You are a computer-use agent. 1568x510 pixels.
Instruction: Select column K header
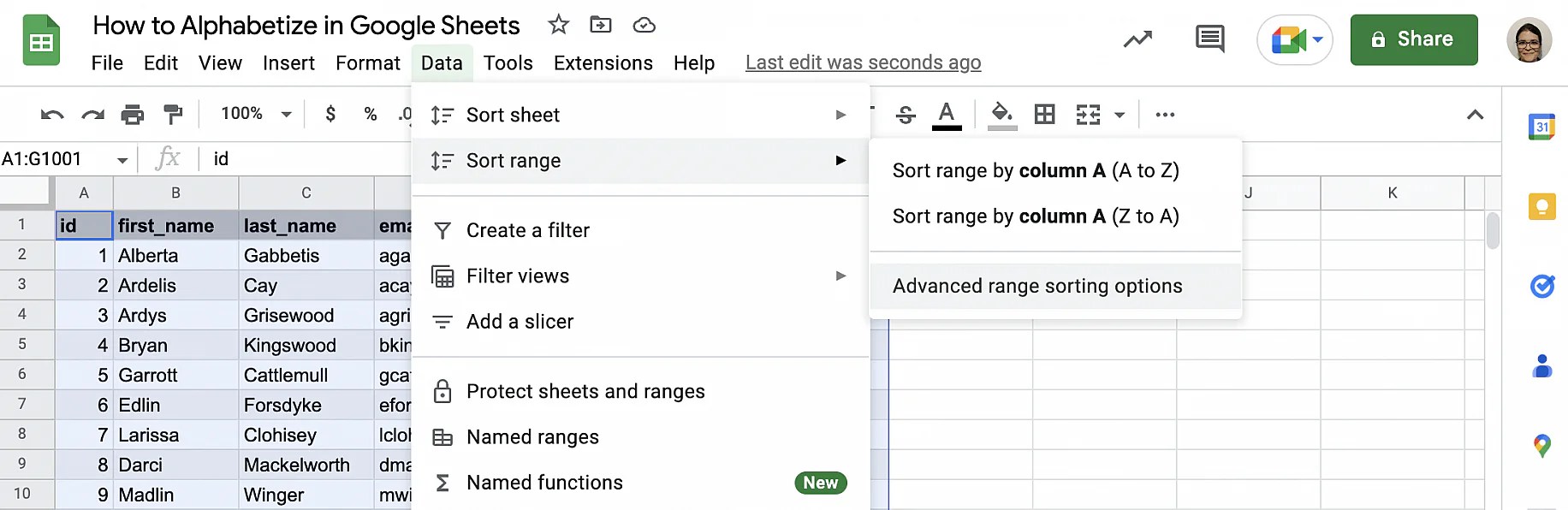point(1392,193)
